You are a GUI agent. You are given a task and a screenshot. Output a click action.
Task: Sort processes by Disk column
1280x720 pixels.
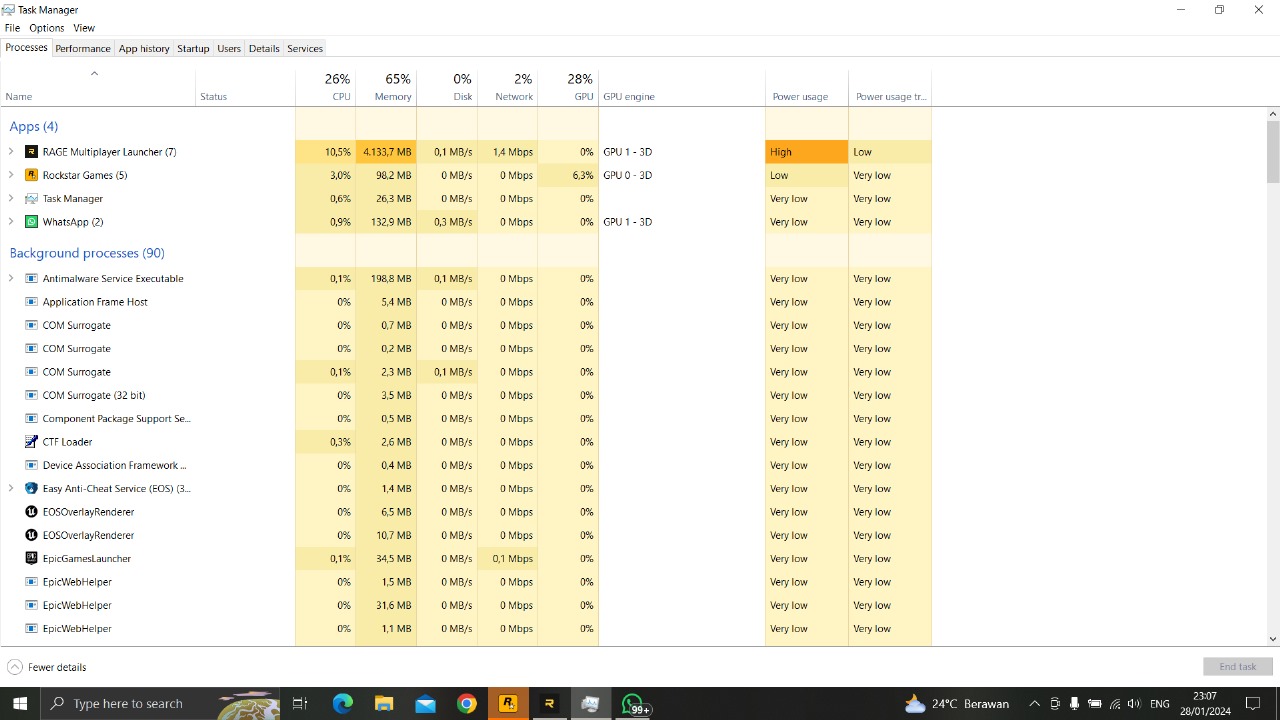tap(447, 87)
